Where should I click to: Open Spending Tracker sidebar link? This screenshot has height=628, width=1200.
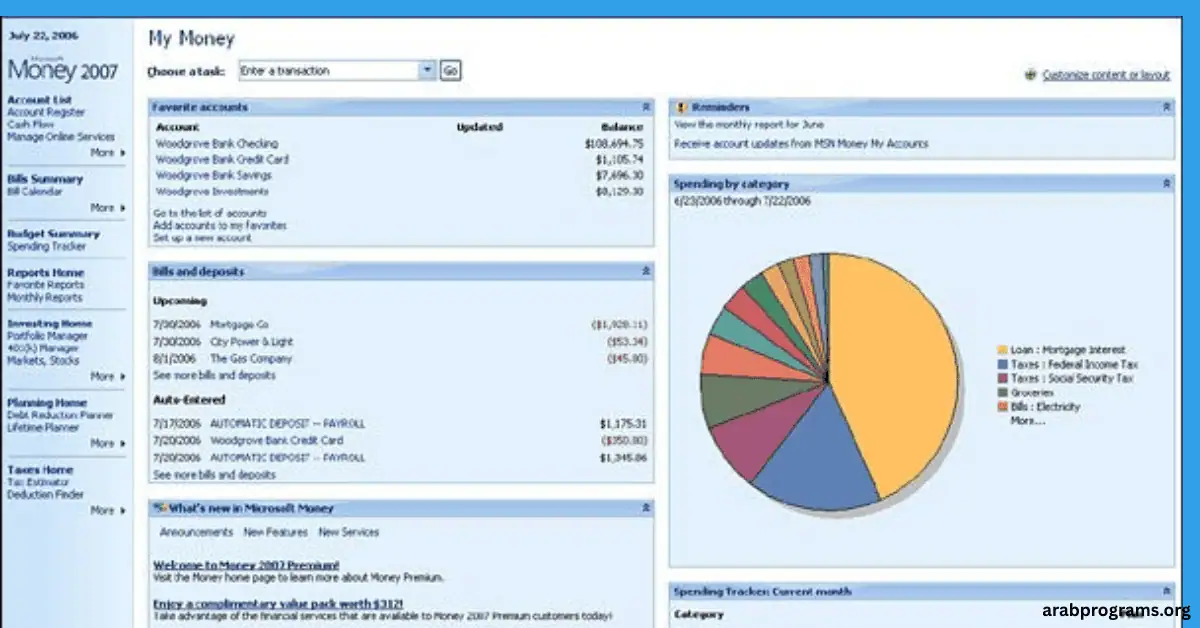46,246
